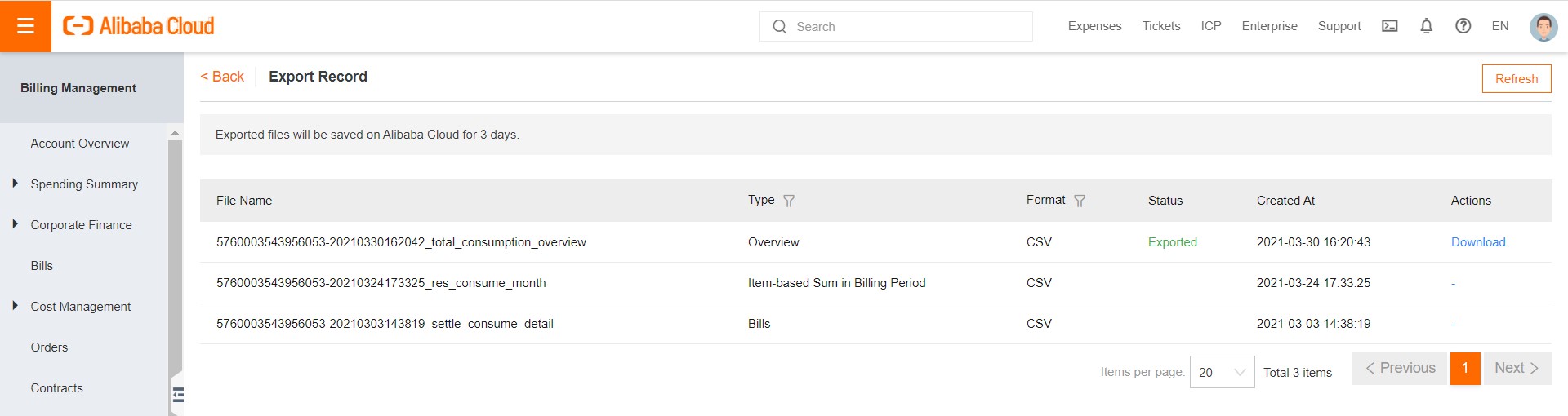This screenshot has width=1568, height=416.
Task: Expand the Cost Management section
Action: point(16,306)
